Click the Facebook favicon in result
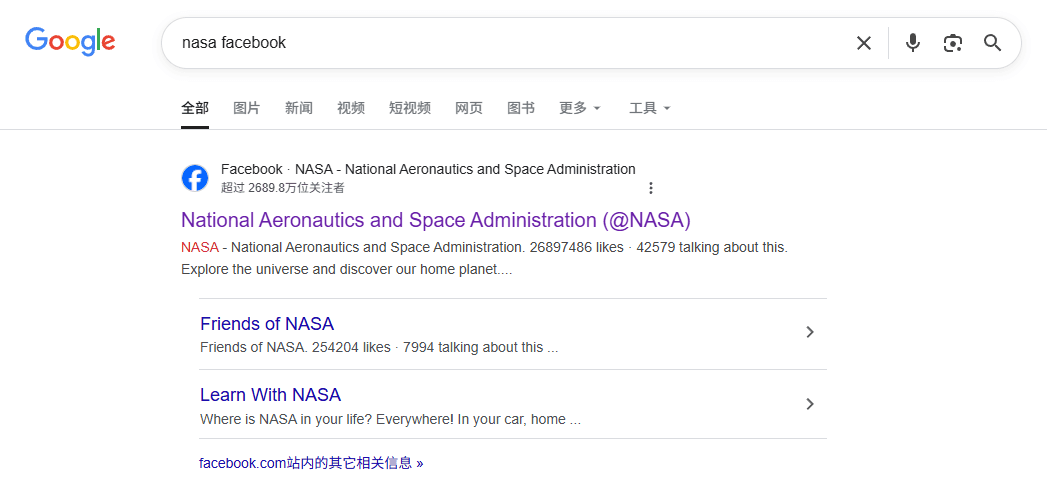The height and width of the screenshot is (484, 1047). 195,178
